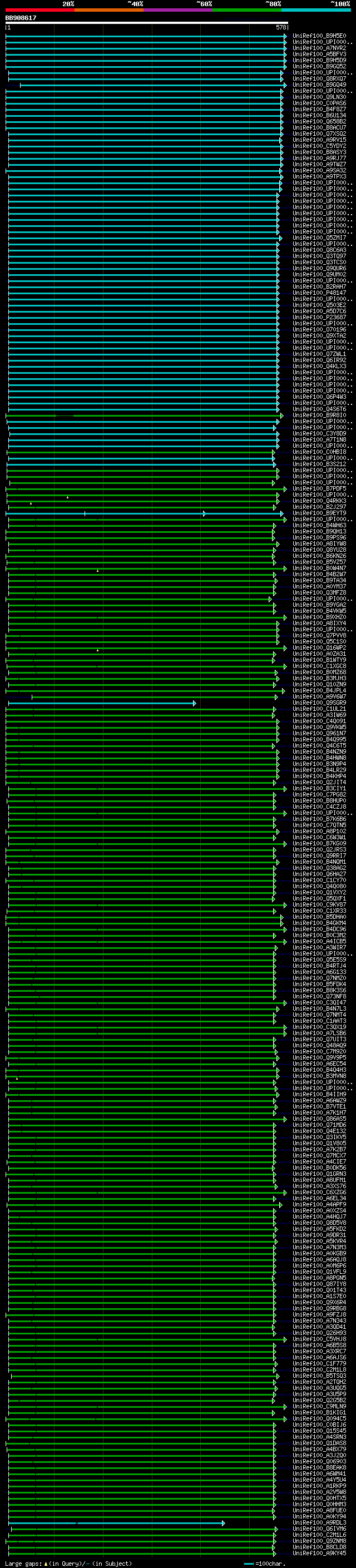
Task: Select label UniRef100_Q5E5S9
Action: pyautogui.click(x=319, y=960)
